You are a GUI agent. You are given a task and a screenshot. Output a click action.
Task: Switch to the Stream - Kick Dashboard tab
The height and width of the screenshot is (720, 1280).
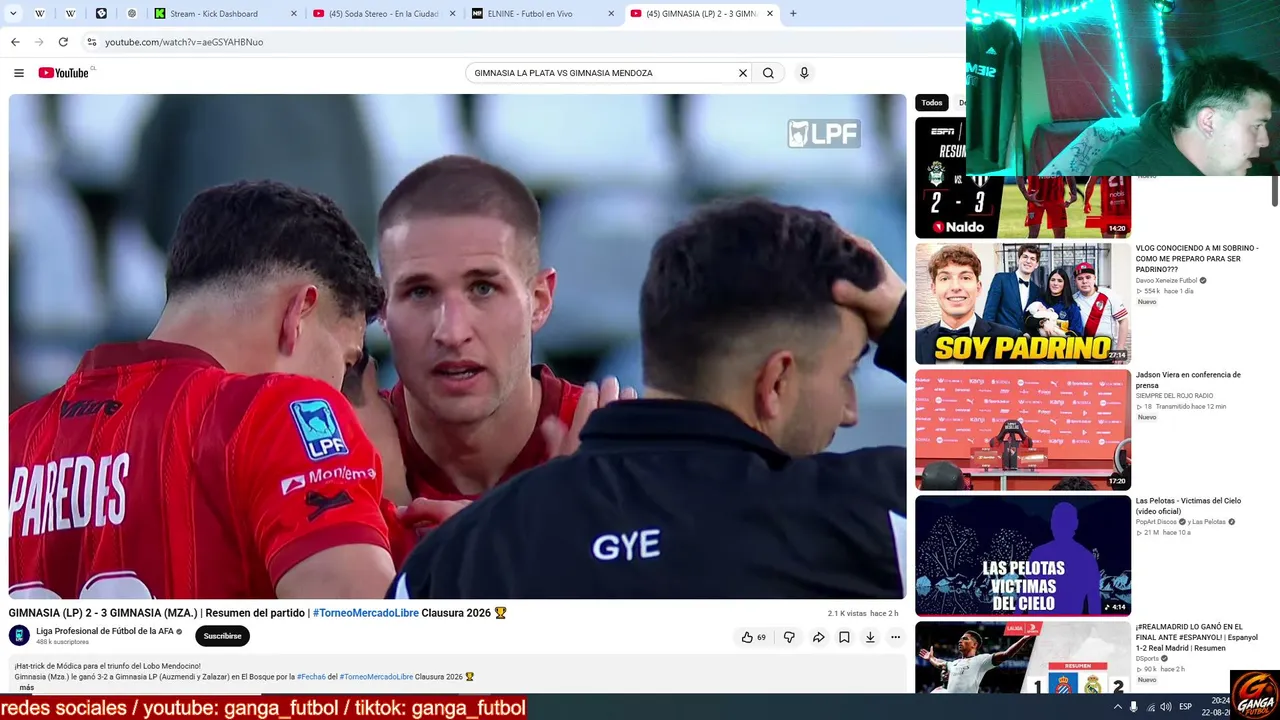225,14
